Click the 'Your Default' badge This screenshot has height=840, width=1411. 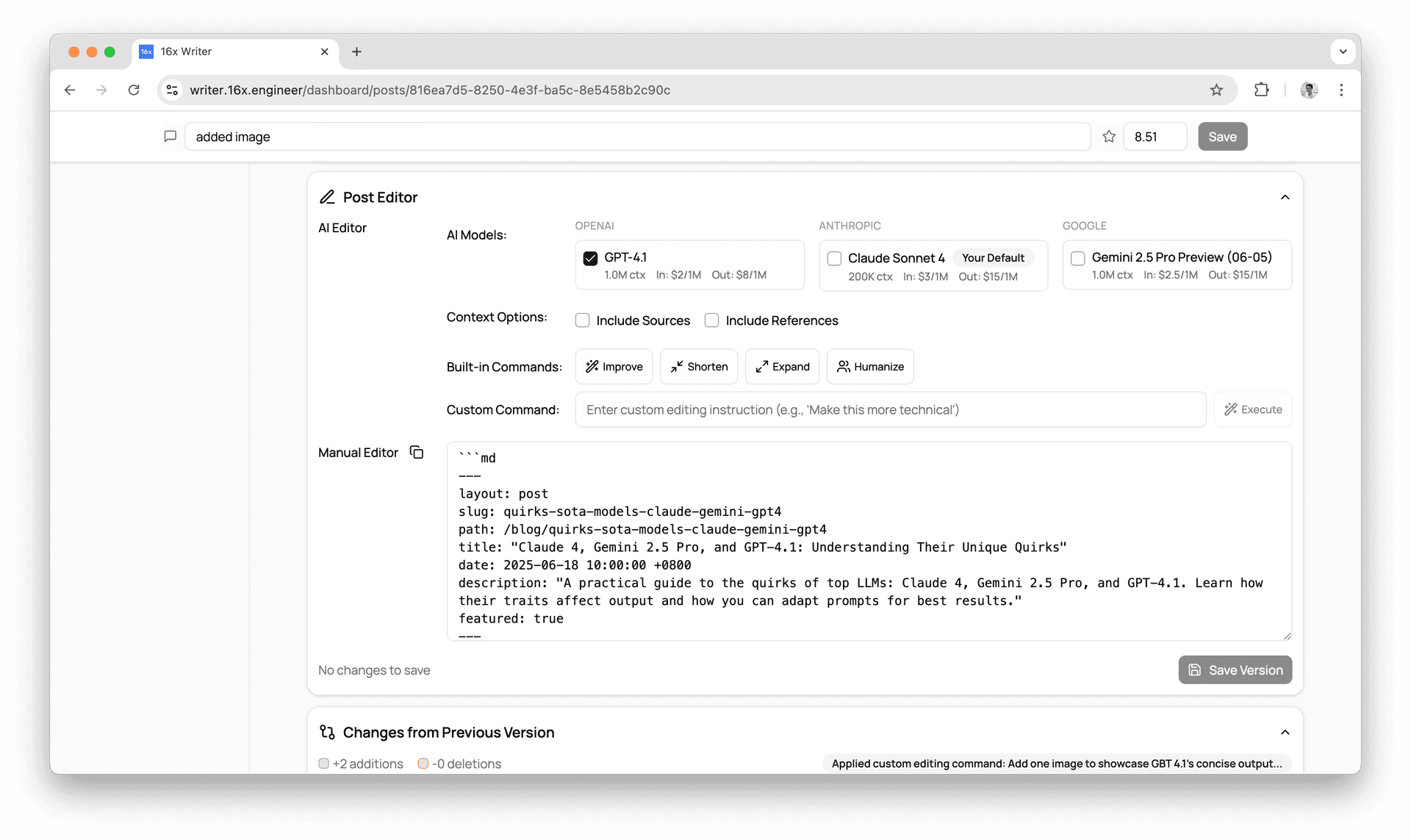click(993, 258)
